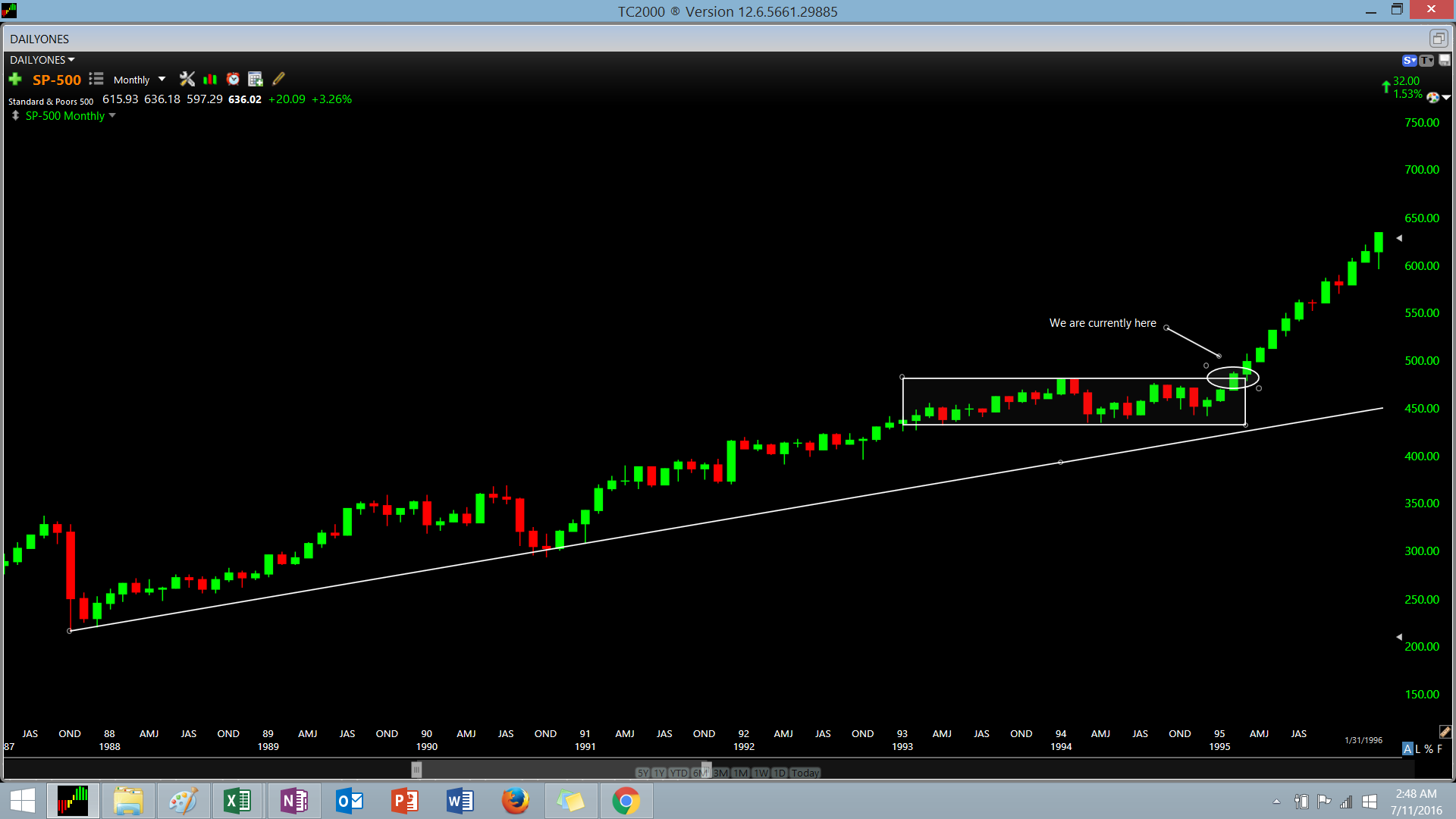Zoom to 1Y range button

(x=659, y=773)
